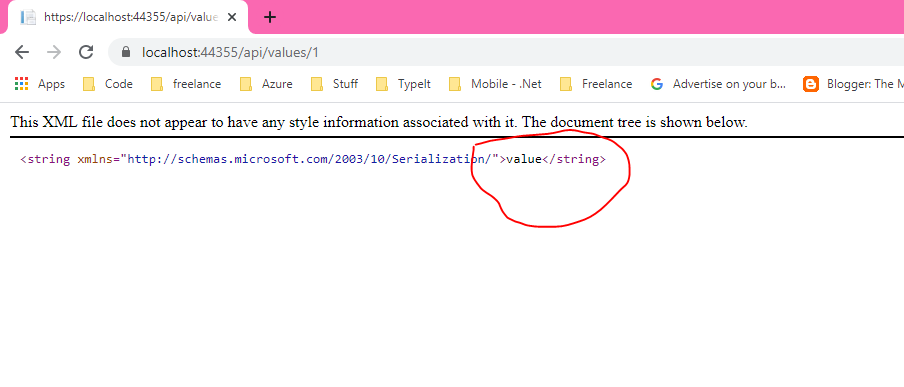Open the Apps grid shortcut

pyautogui.click(x=40, y=84)
